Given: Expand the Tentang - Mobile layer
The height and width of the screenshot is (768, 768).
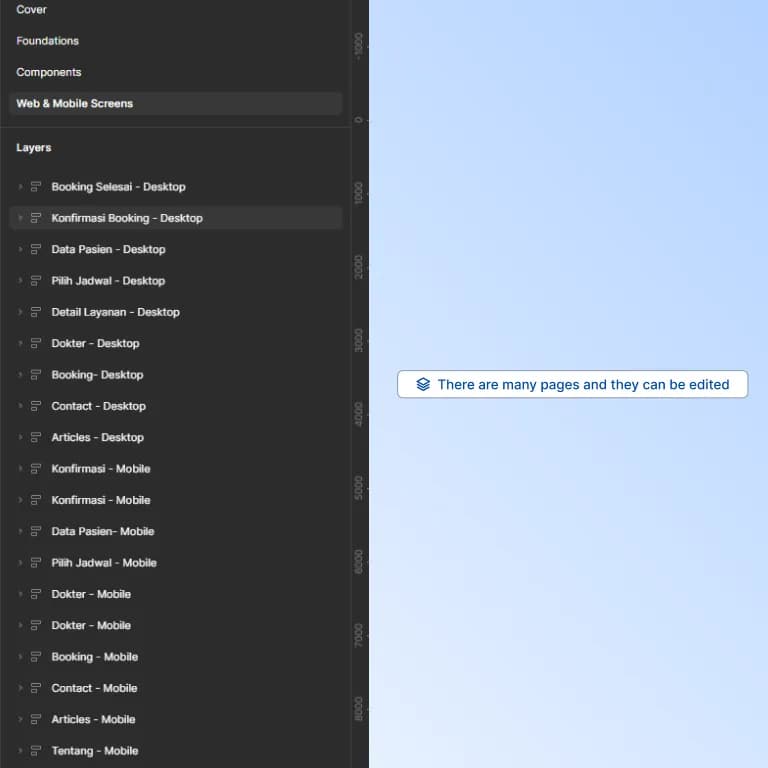Looking at the screenshot, I should click(x=20, y=751).
